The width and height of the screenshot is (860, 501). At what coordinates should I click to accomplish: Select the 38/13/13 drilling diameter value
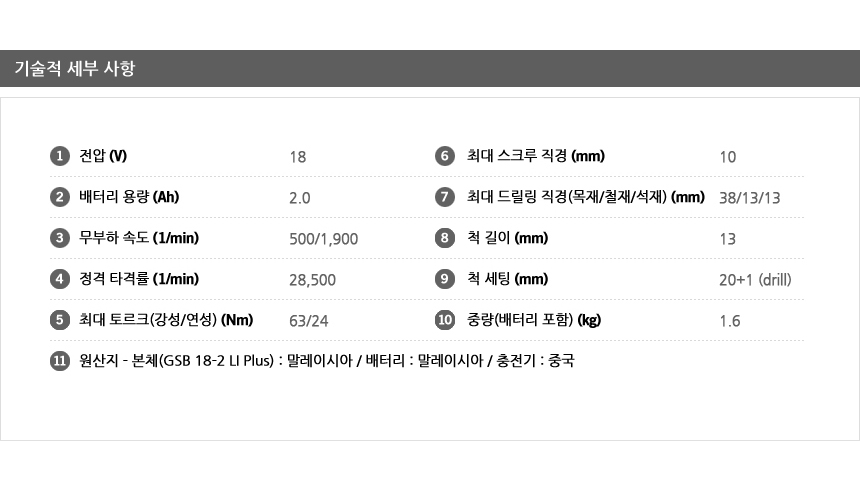tap(749, 198)
